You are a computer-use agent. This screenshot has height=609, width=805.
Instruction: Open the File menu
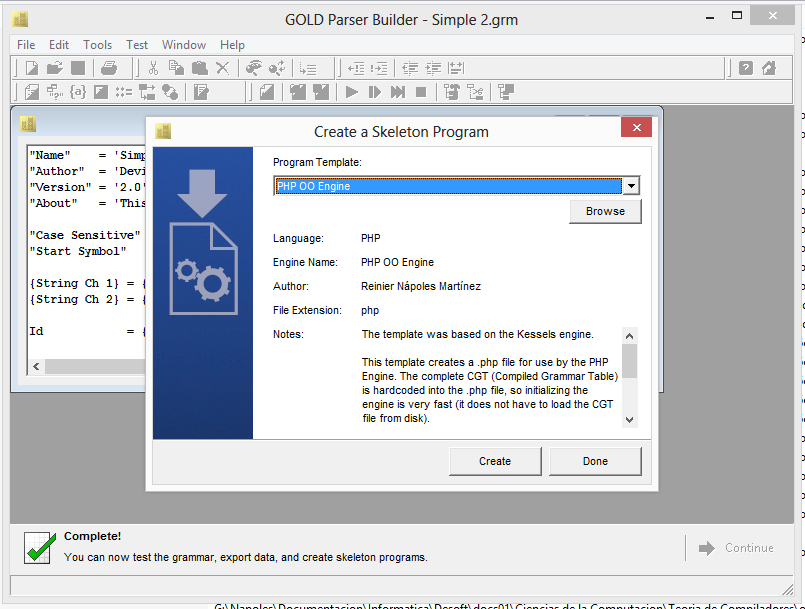(x=26, y=45)
